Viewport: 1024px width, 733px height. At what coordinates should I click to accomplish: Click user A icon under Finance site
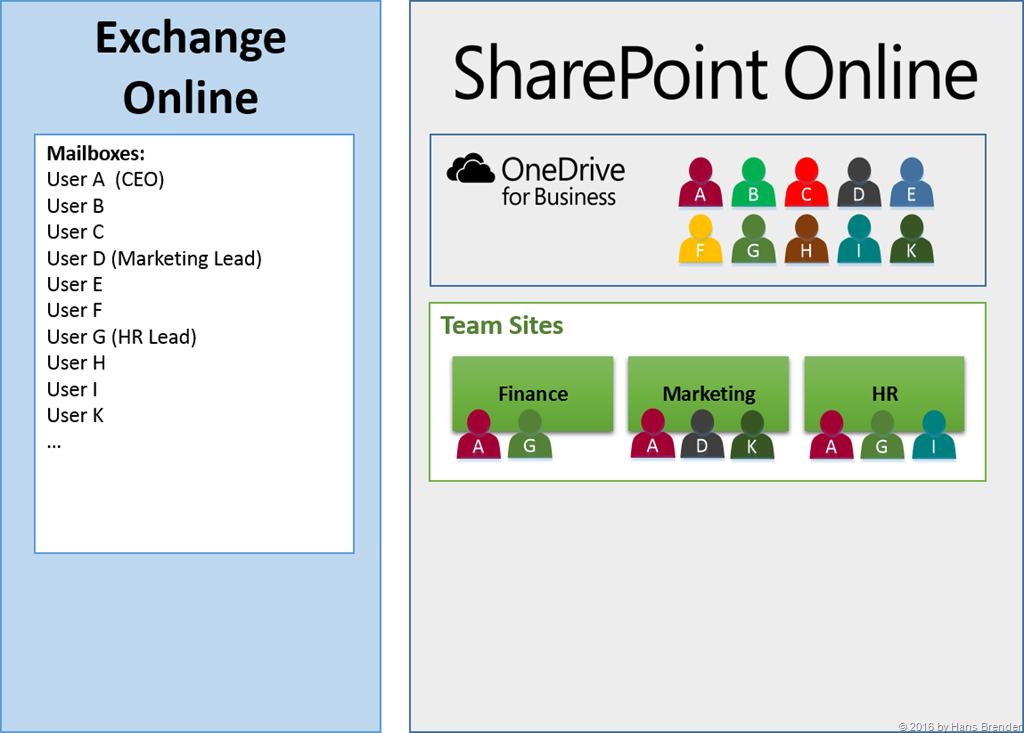click(x=478, y=436)
